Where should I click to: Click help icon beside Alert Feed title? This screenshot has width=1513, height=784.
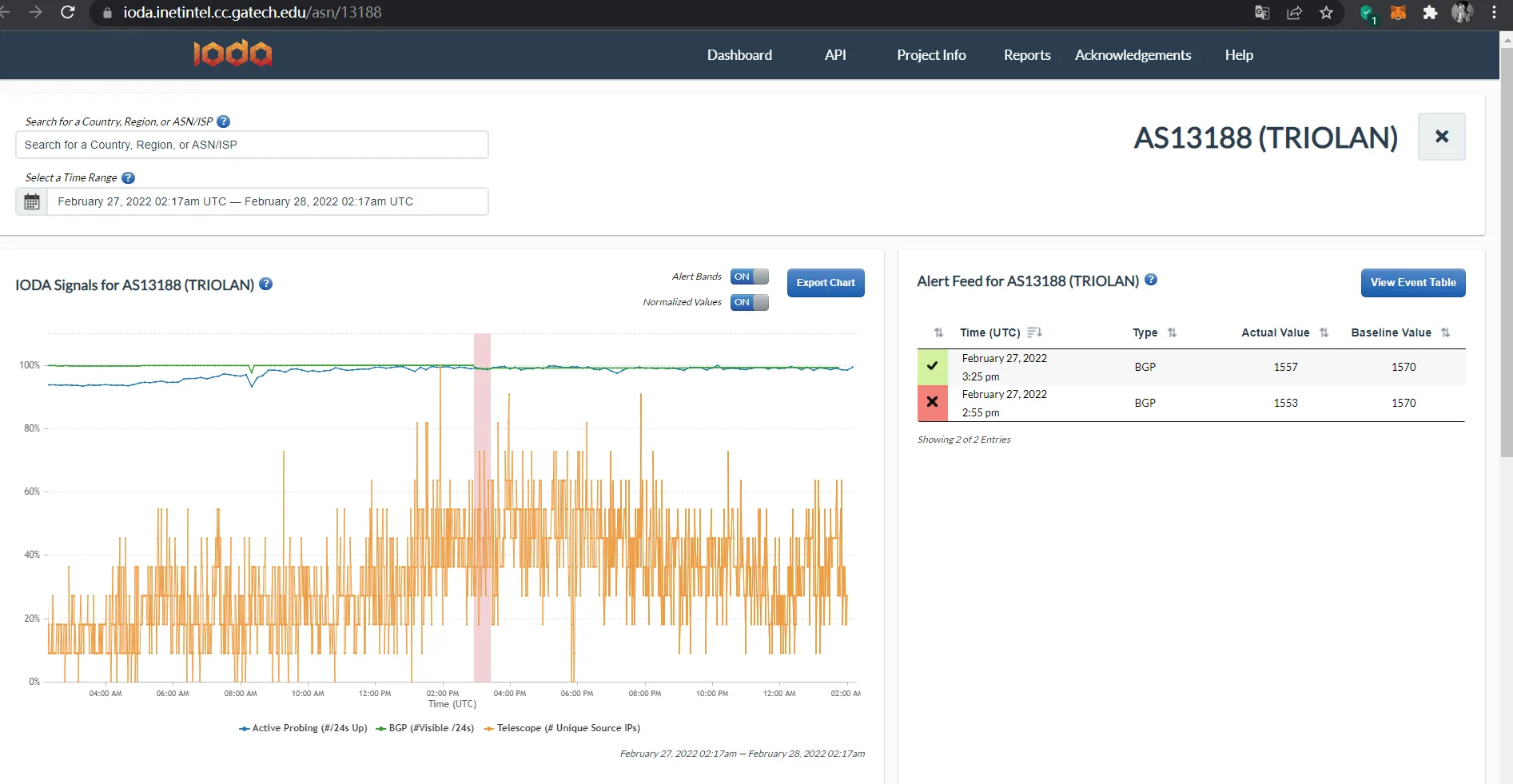pos(1151,280)
